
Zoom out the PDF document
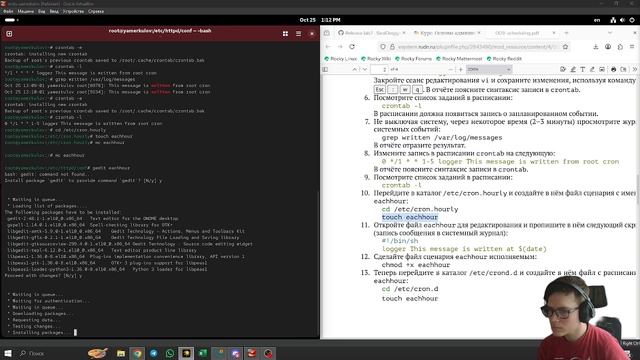coord(451,69)
